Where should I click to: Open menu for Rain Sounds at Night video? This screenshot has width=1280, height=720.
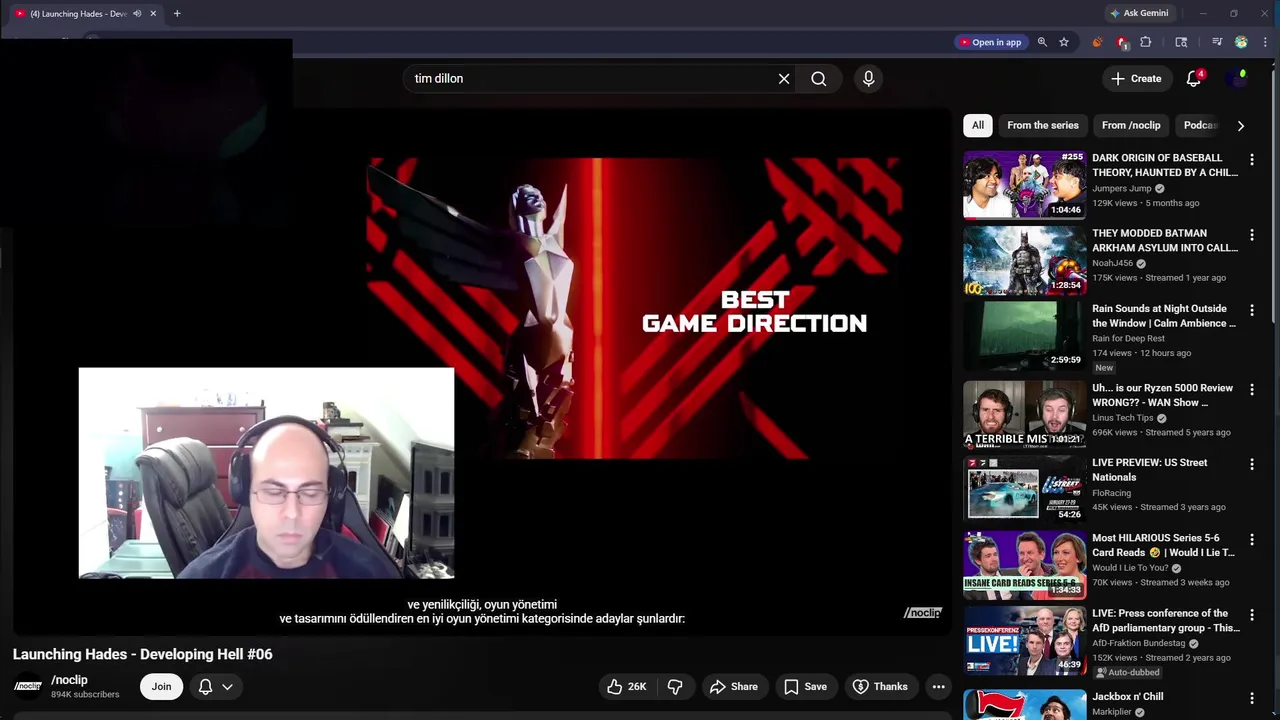1252,310
